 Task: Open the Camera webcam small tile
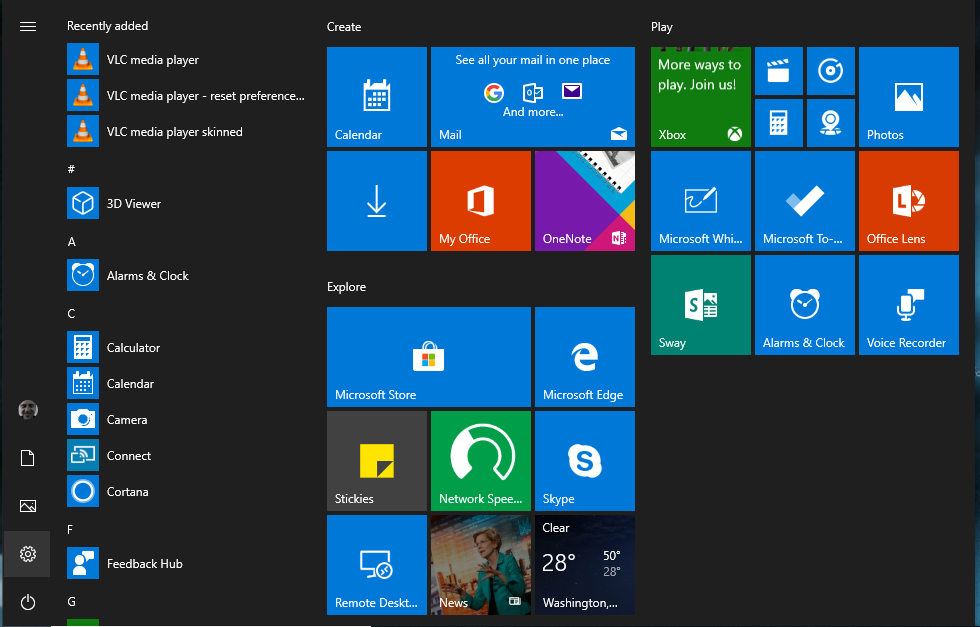click(831, 123)
